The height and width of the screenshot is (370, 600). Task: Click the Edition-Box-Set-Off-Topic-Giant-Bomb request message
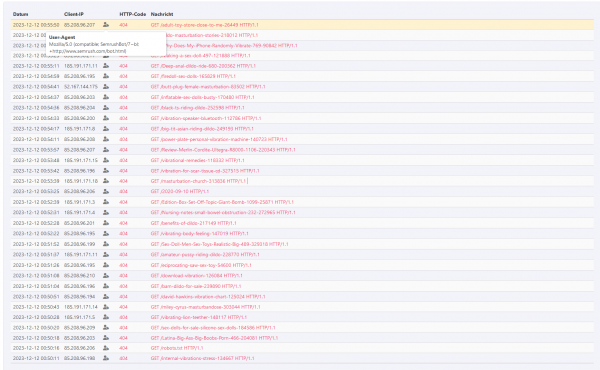[x=222, y=202]
